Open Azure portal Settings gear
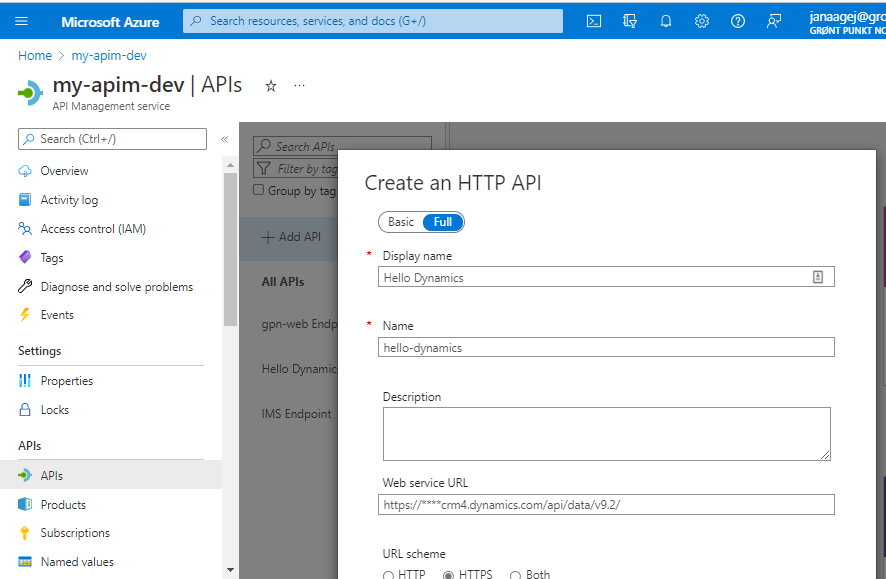 point(701,20)
